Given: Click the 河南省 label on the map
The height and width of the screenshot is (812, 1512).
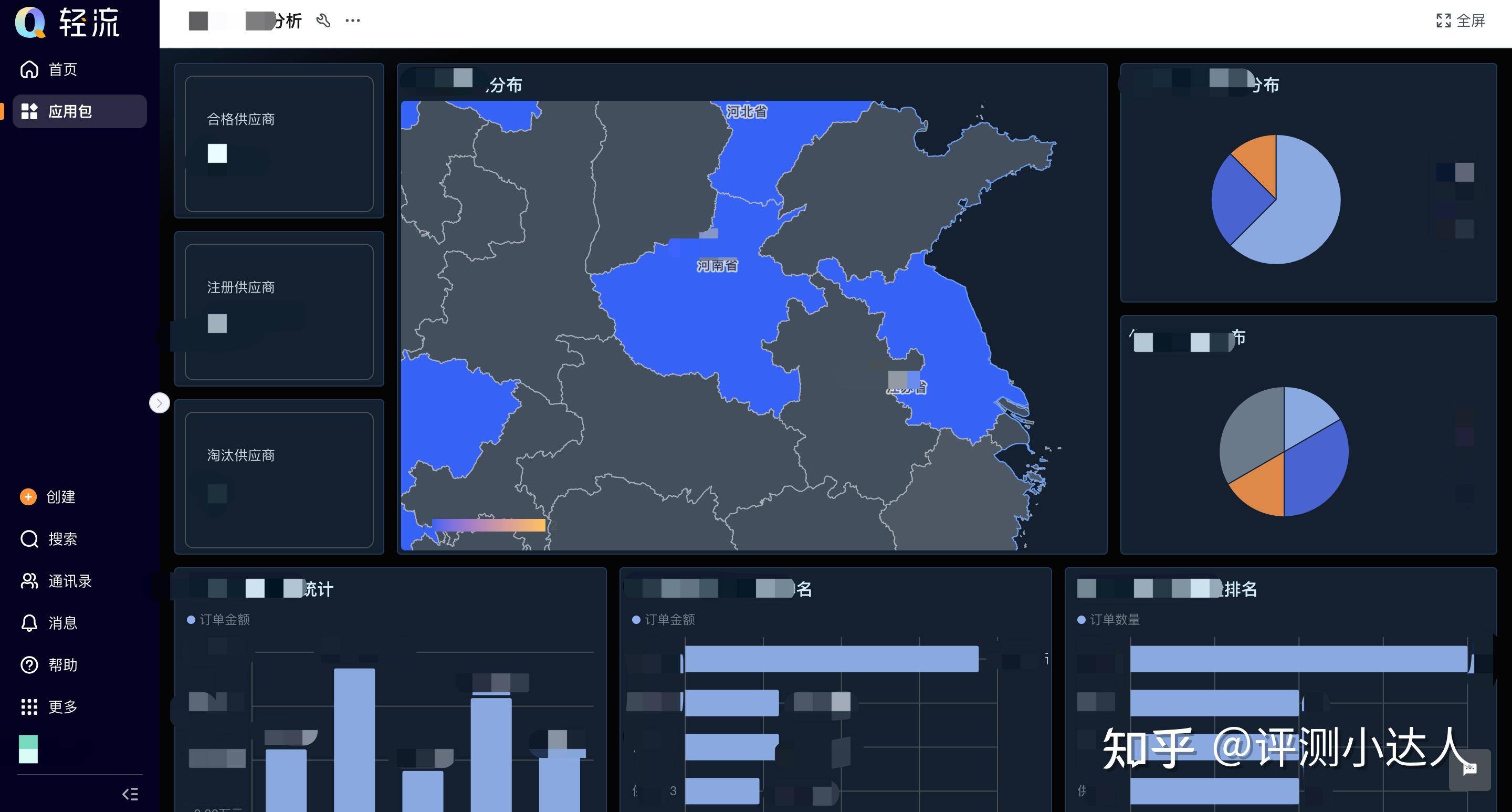Looking at the screenshot, I should click(717, 266).
